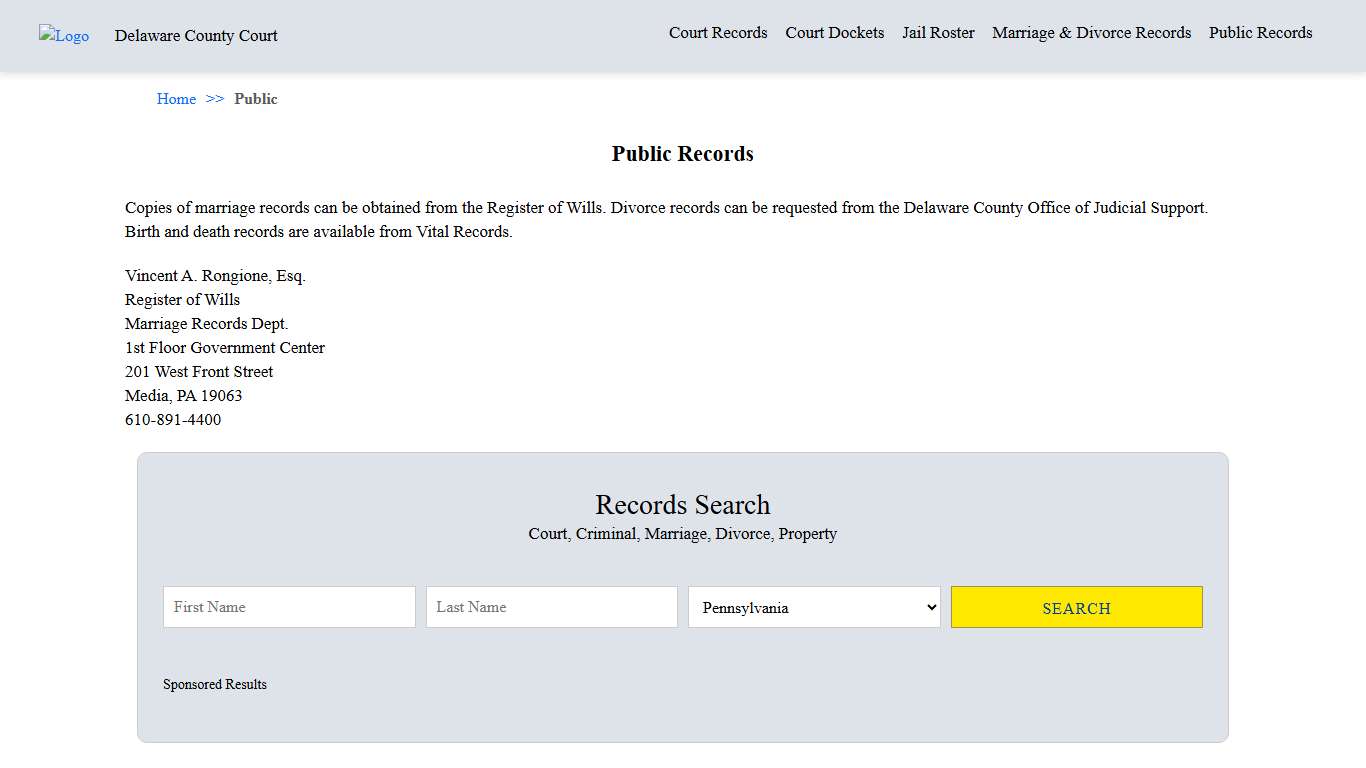Click the Records Search heading
The height and width of the screenshot is (768, 1366).
pyautogui.click(x=682, y=505)
